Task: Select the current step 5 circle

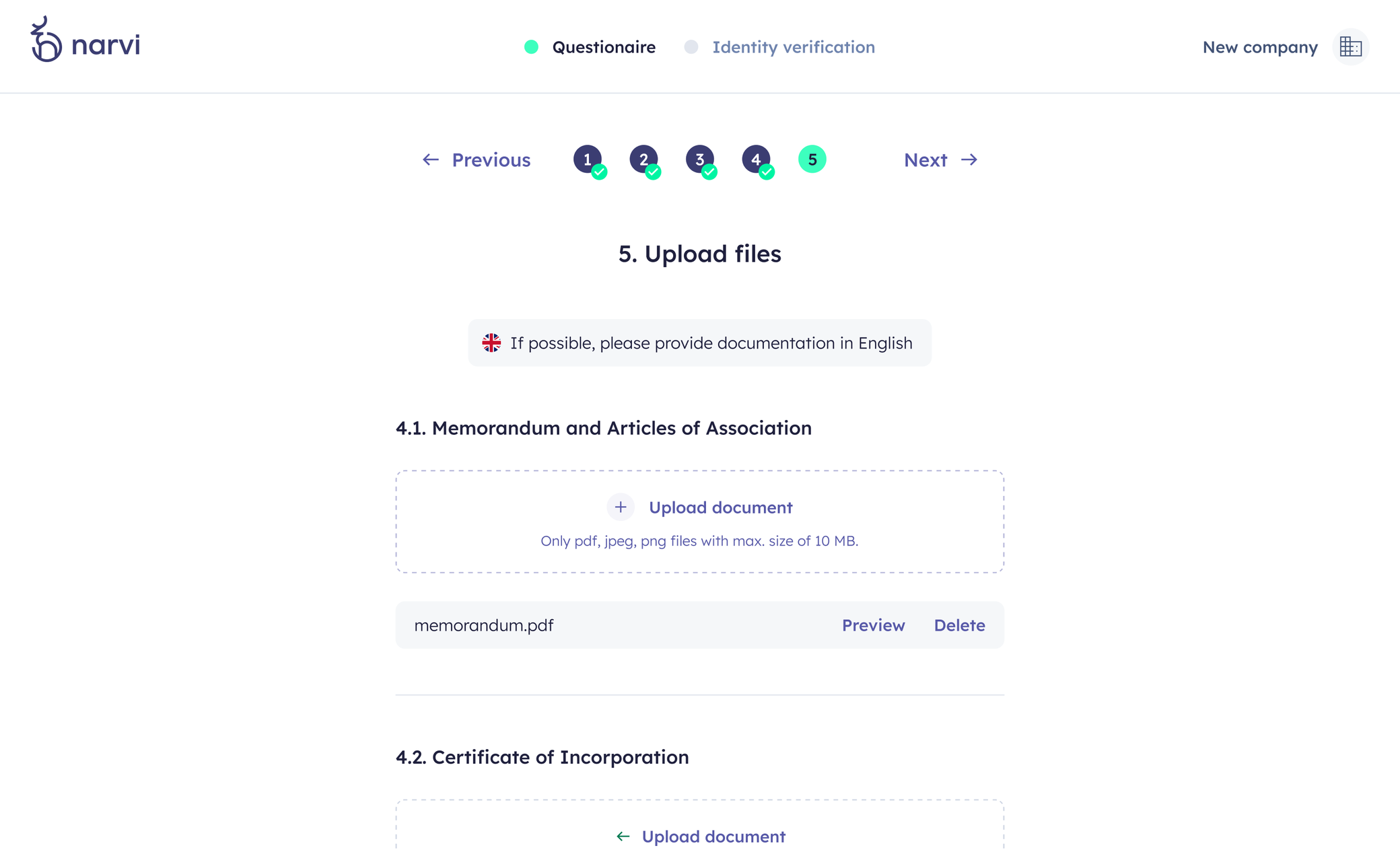Action: 812,159
